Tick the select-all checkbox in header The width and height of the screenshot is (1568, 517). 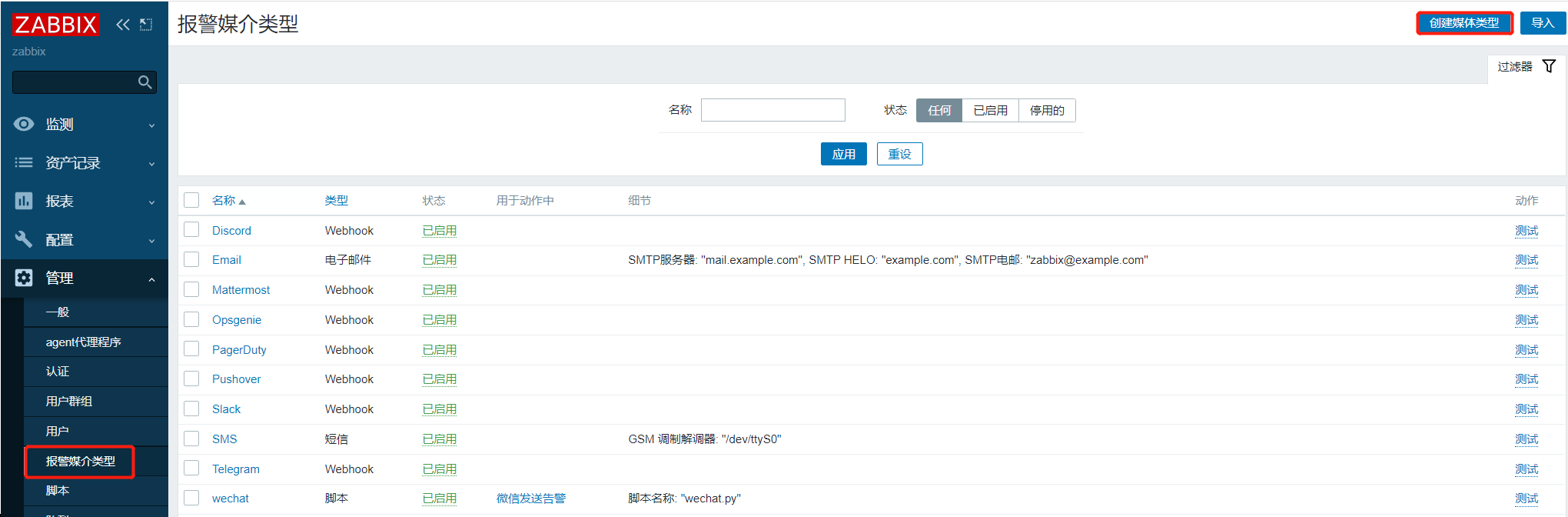pyautogui.click(x=191, y=200)
